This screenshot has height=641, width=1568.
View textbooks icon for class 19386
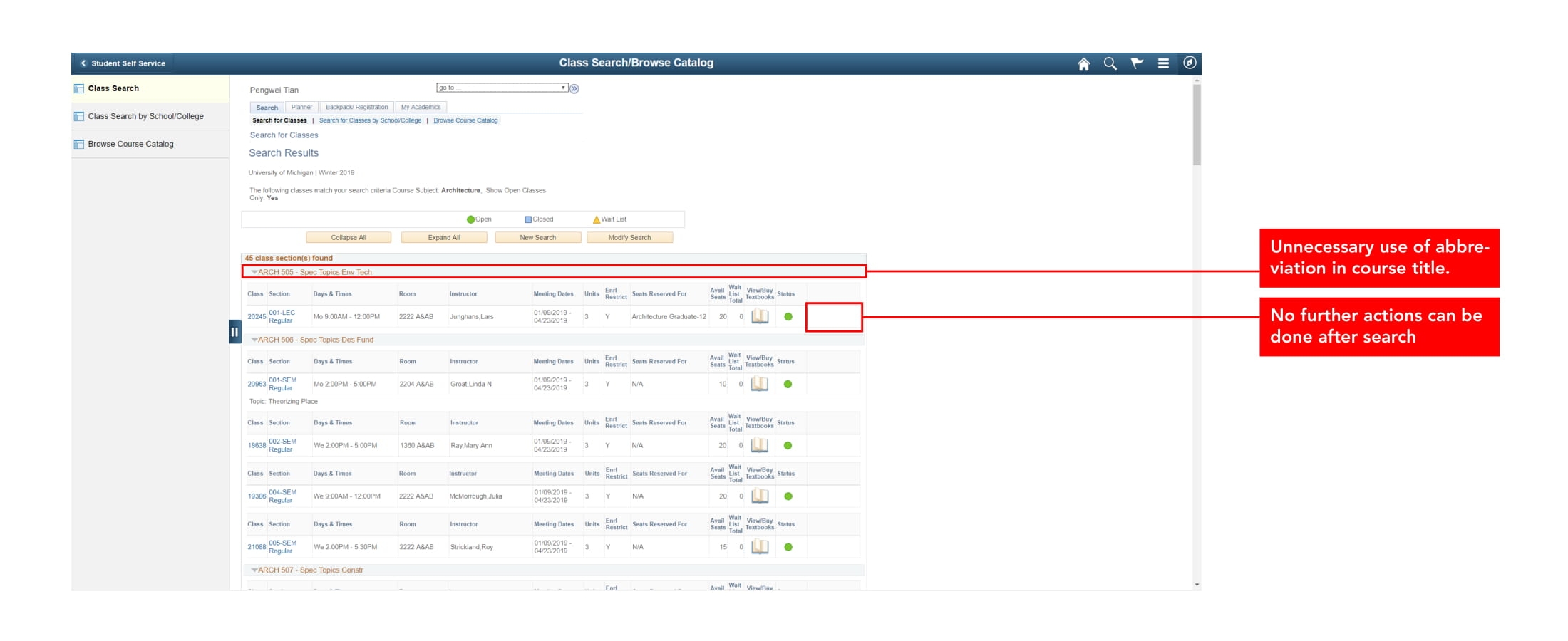[760, 496]
